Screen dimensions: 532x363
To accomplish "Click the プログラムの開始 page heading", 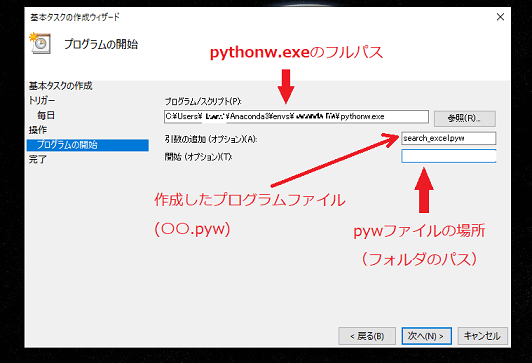I will tap(101, 44).
